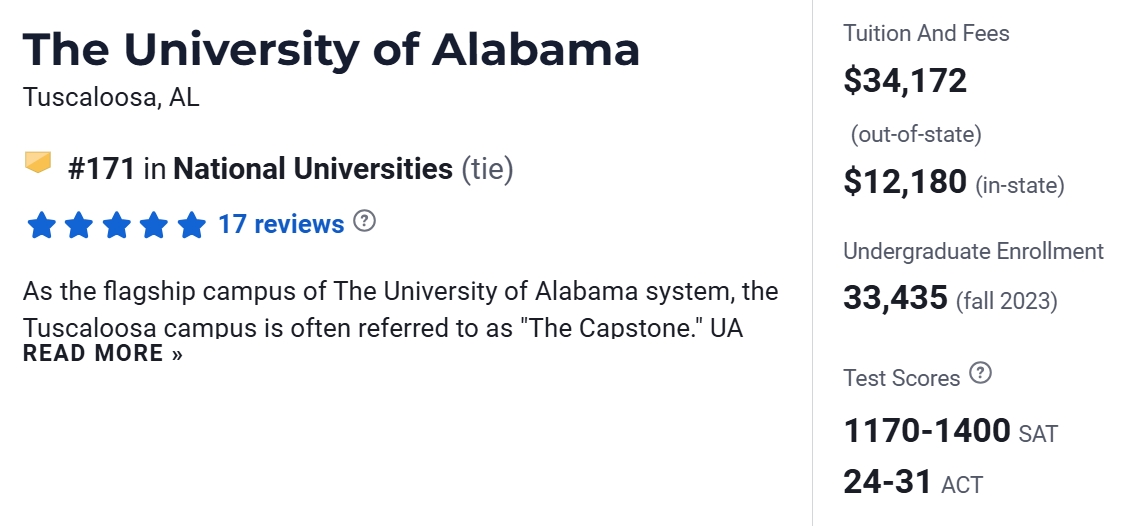Image resolution: width=1122 pixels, height=526 pixels.
Task: Click the 24-31 ACT score range
Action: coord(888,482)
